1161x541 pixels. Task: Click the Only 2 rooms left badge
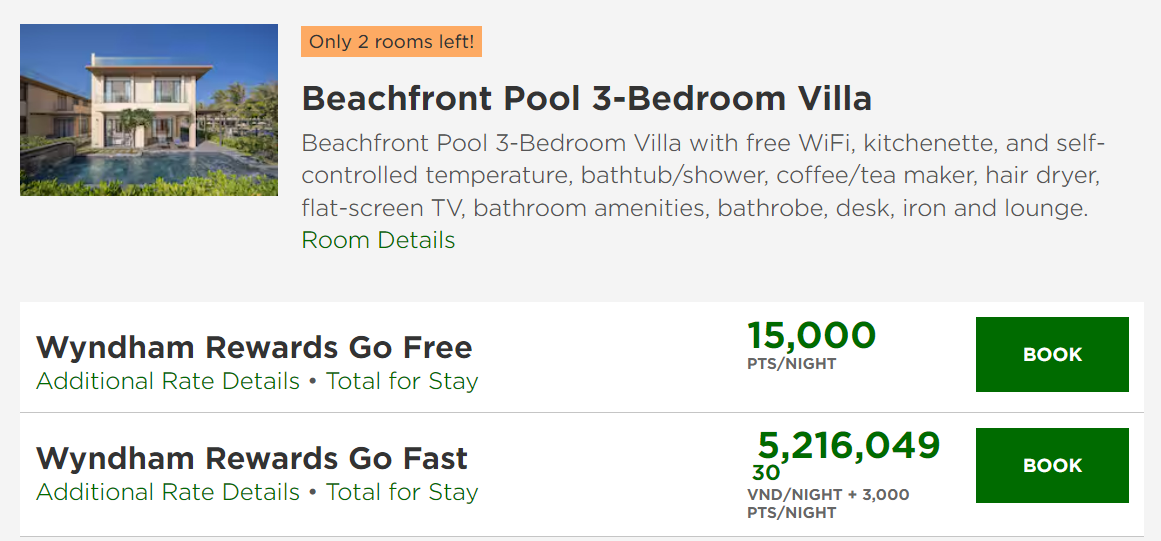391,42
